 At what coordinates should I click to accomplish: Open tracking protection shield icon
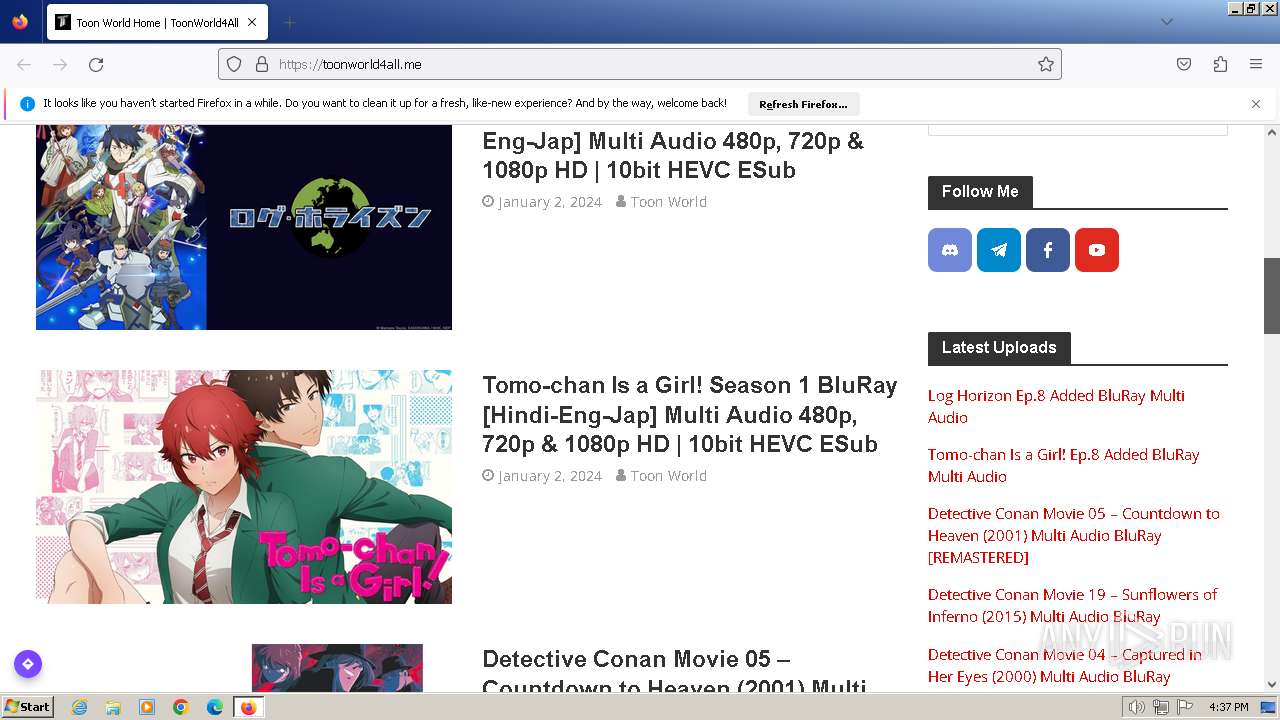point(234,64)
